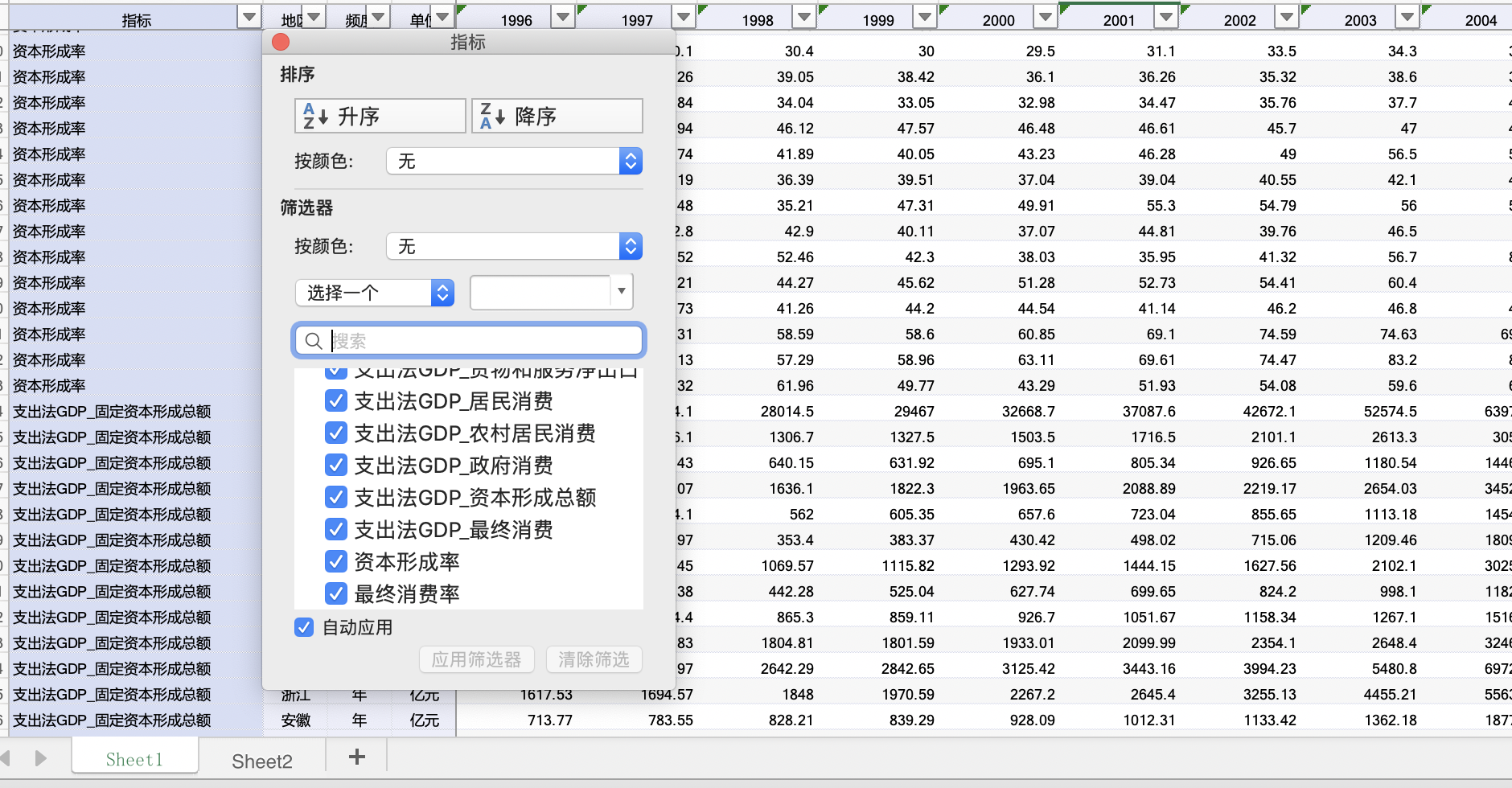Select the 安徽 region cell
This screenshot has width=1512, height=788.
pos(296,720)
